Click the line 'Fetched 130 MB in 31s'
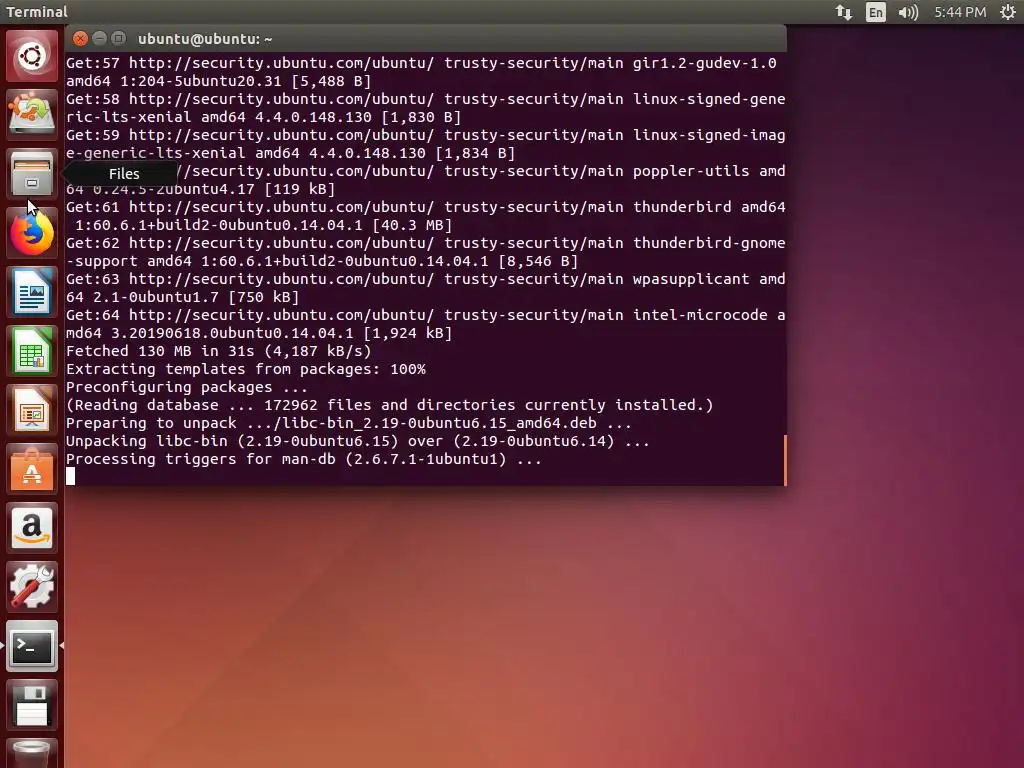This screenshot has height=768, width=1024. point(219,351)
